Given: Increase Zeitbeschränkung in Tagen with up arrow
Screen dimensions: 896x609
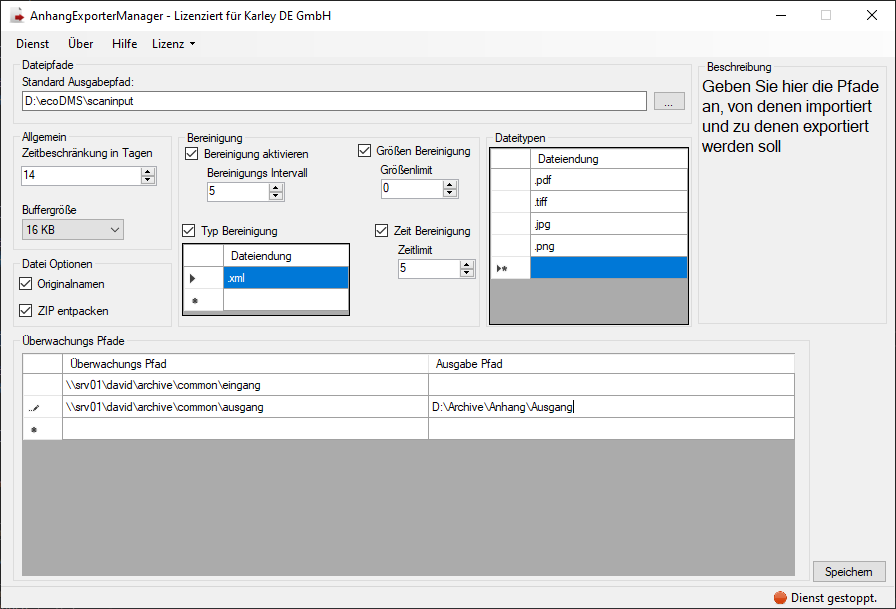Looking at the screenshot, I should click(148, 171).
